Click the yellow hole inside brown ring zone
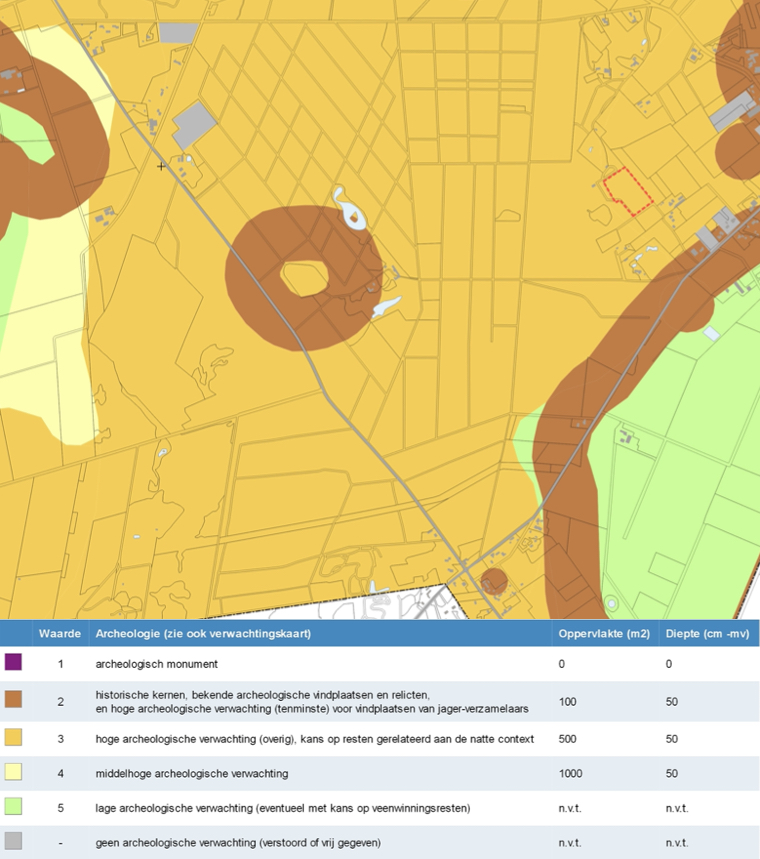This screenshot has height=859, width=760. click(304, 278)
